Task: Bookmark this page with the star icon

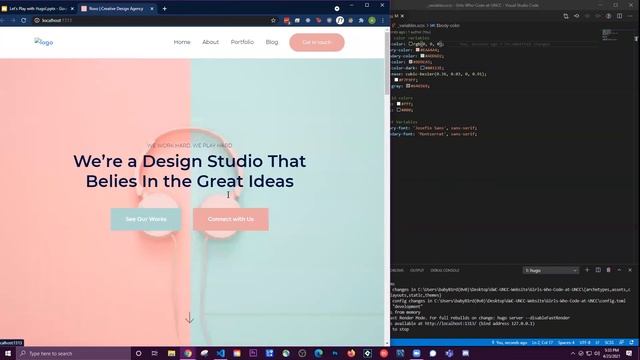Action: (x=273, y=20)
